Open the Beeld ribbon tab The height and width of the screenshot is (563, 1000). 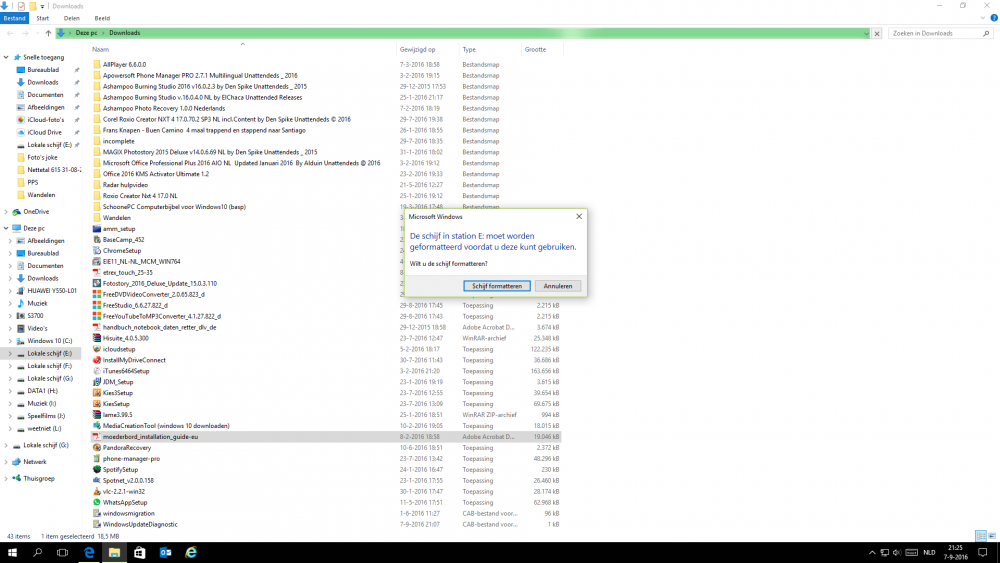(x=102, y=18)
